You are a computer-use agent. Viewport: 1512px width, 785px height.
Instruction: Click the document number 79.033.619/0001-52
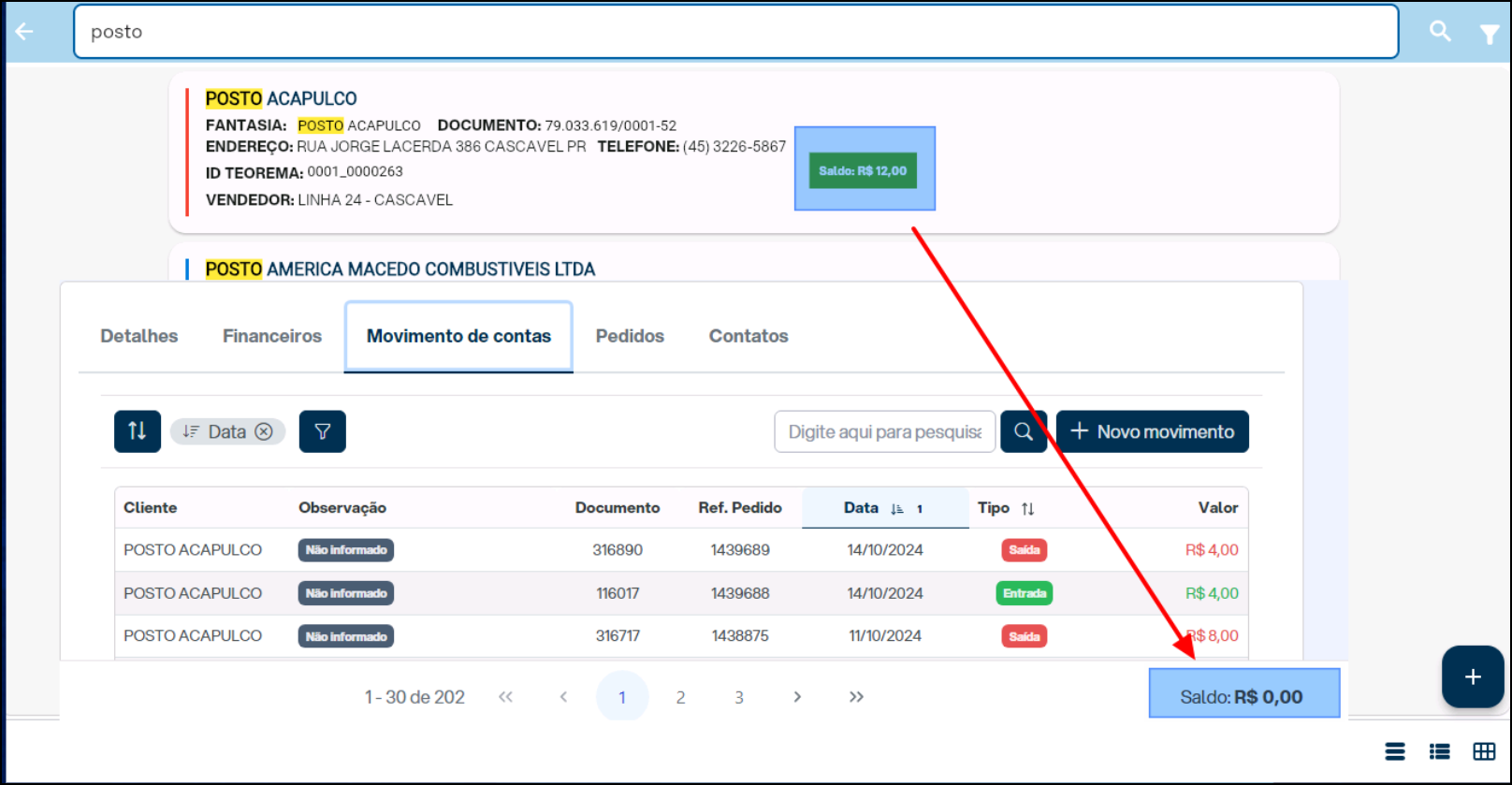point(611,125)
